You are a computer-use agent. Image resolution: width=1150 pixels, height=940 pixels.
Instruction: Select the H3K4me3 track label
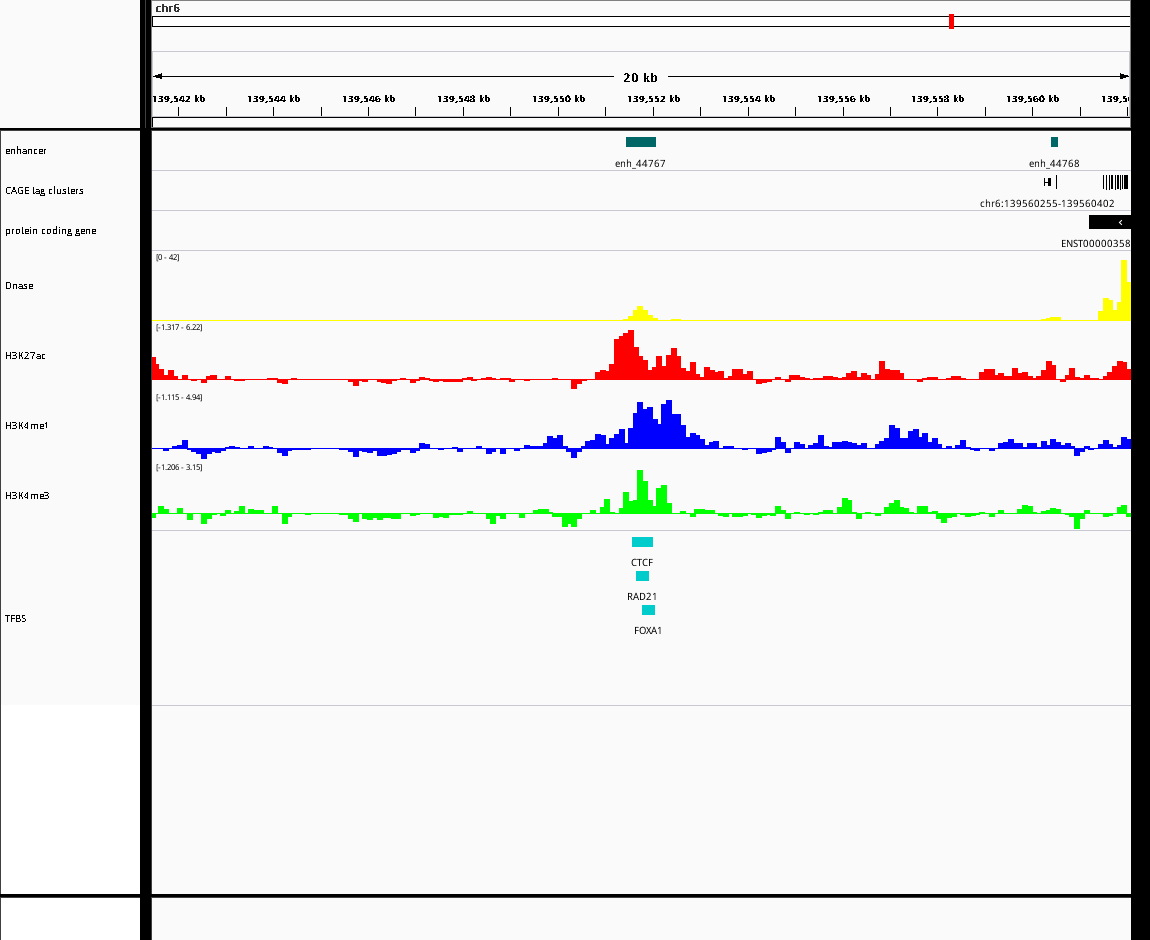27,496
